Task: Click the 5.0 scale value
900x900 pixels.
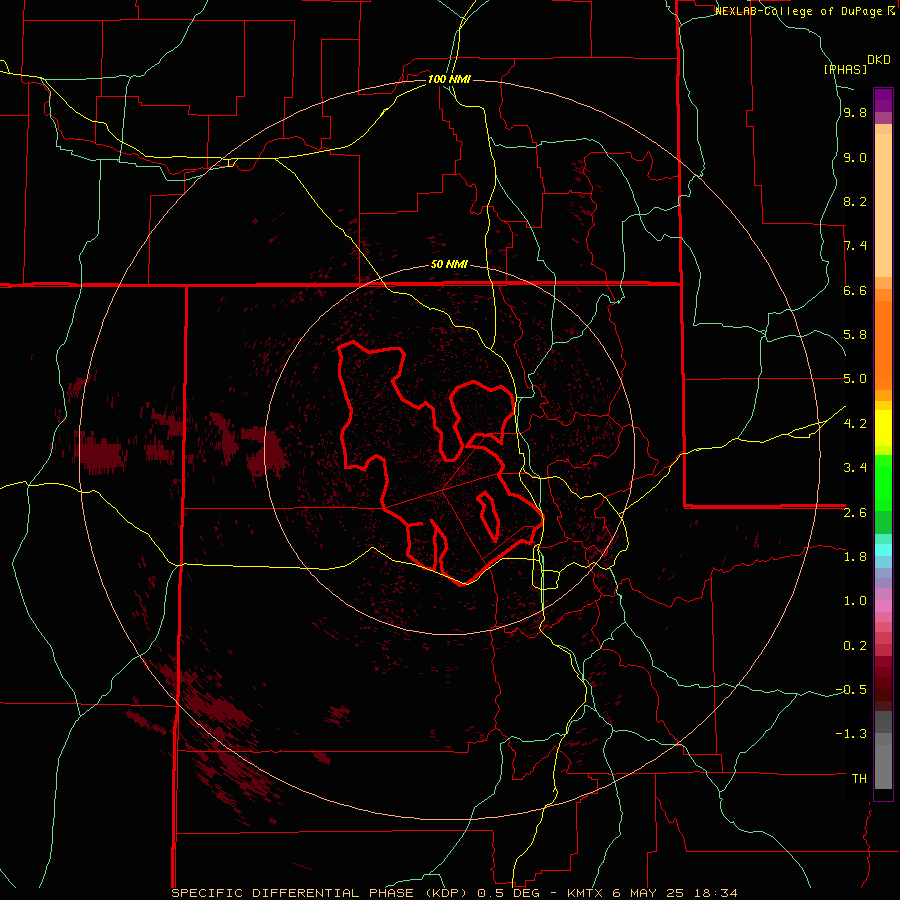Action: tap(855, 379)
